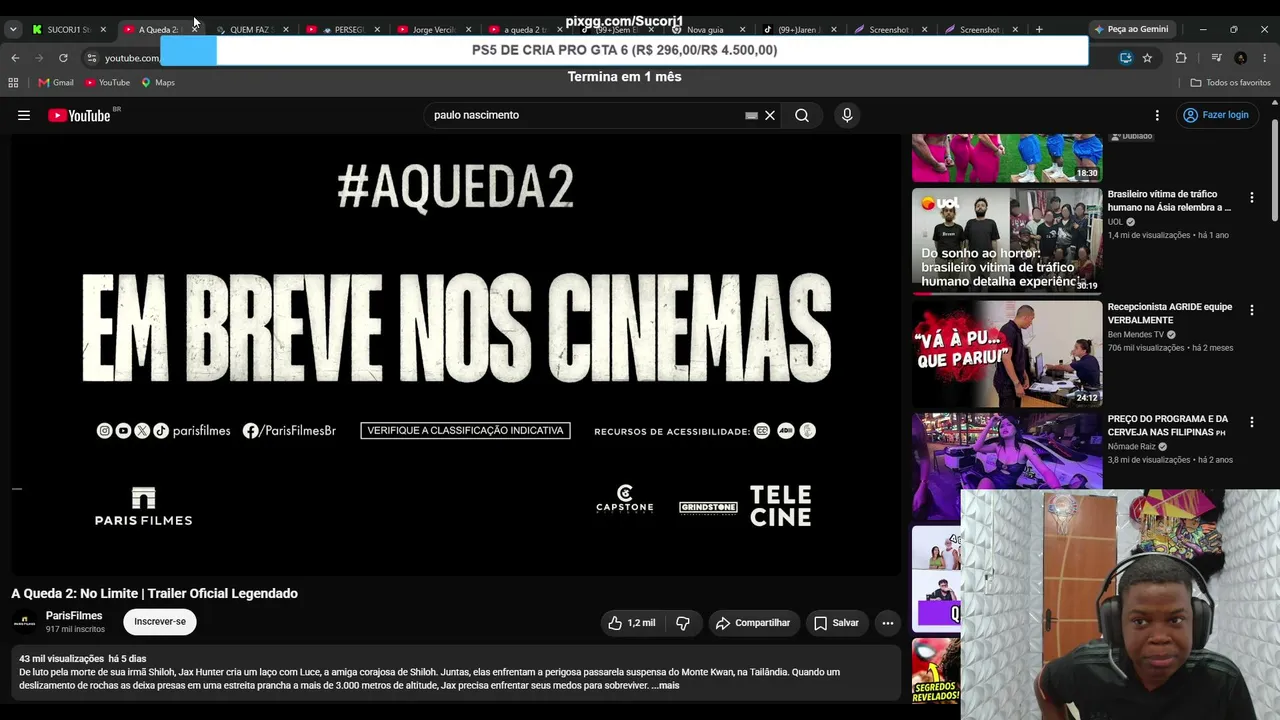Start voice search with the microphone
The image size is (1280, 720).
(847, 115)
